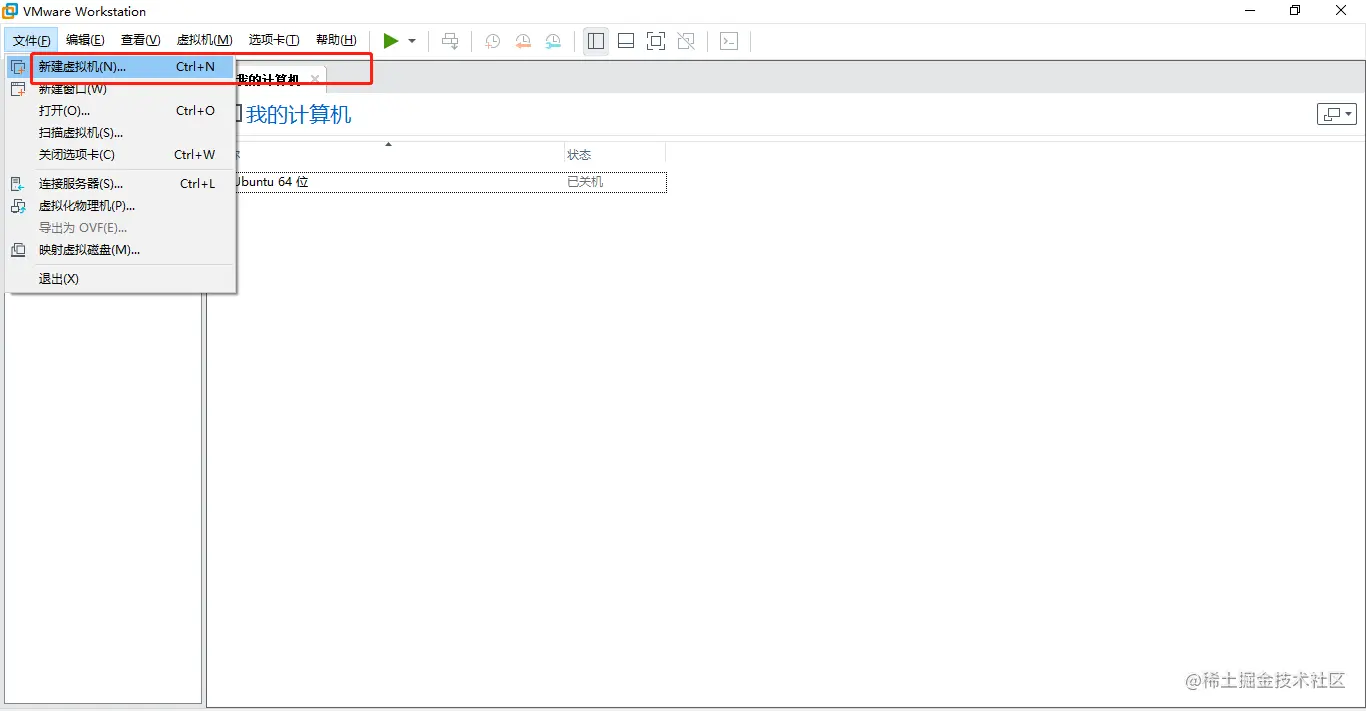The height and width of the screenshot is (711, 1366).
Task: Click the 我的计算机 heading
Action: pos(299,115)
